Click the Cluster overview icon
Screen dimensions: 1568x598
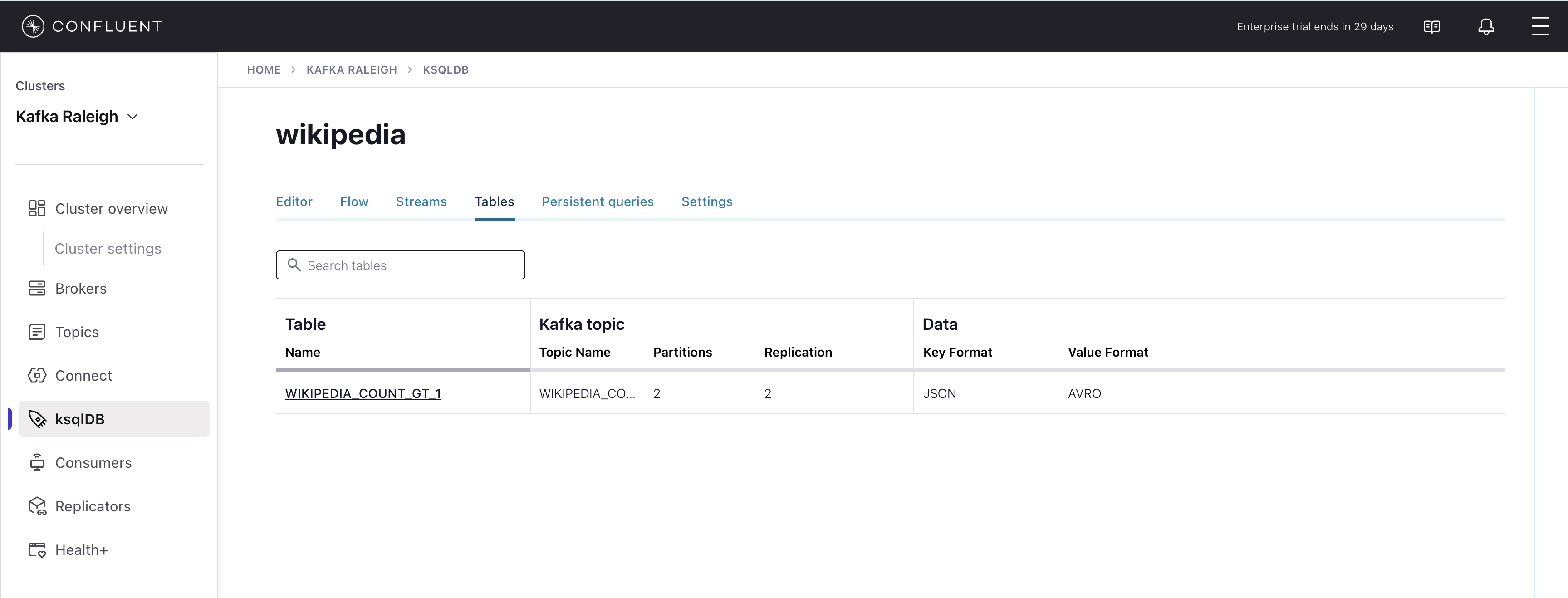coord(37,208)
